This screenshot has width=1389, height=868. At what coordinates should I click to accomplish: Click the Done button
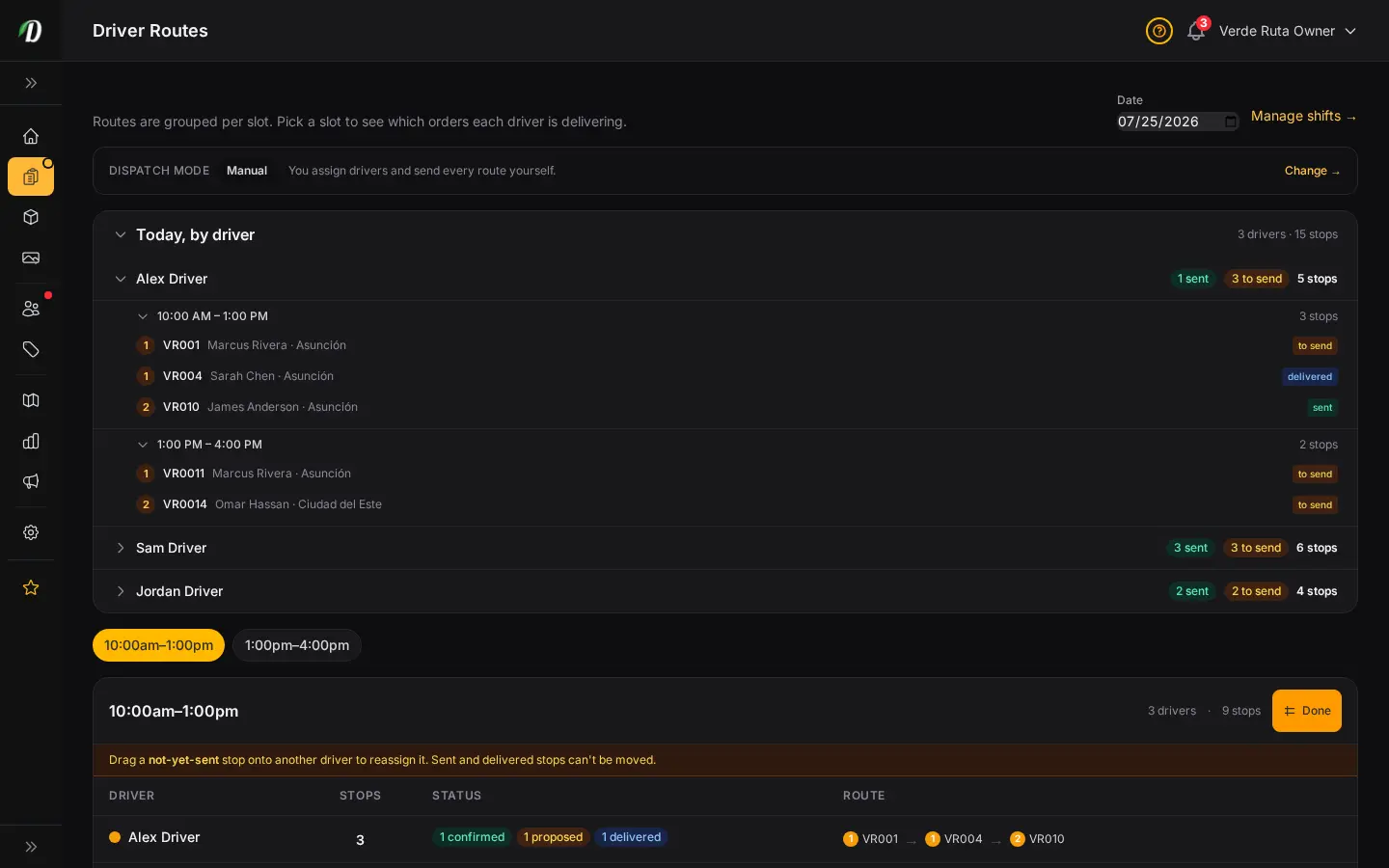tap(1307, 711)
